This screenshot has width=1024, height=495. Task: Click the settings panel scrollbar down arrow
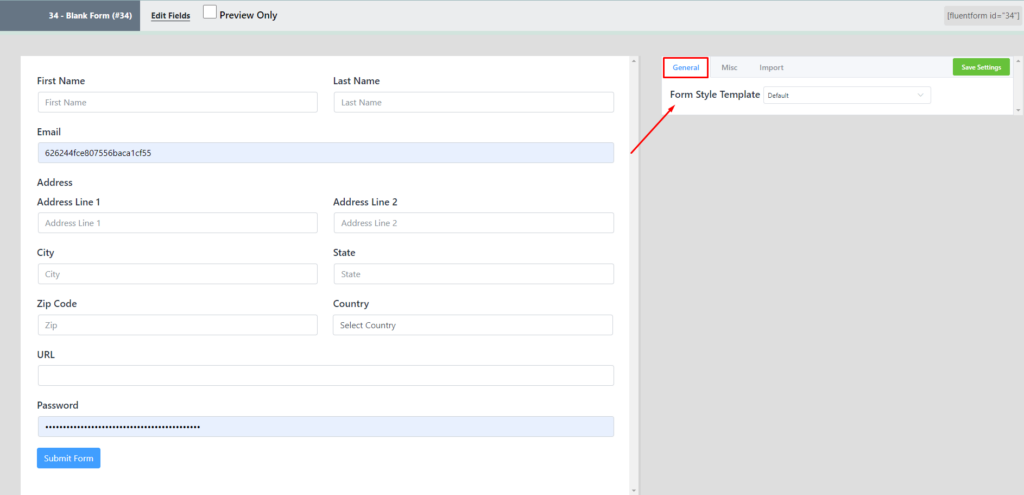pyautogui.click(x=1018, y=110)
